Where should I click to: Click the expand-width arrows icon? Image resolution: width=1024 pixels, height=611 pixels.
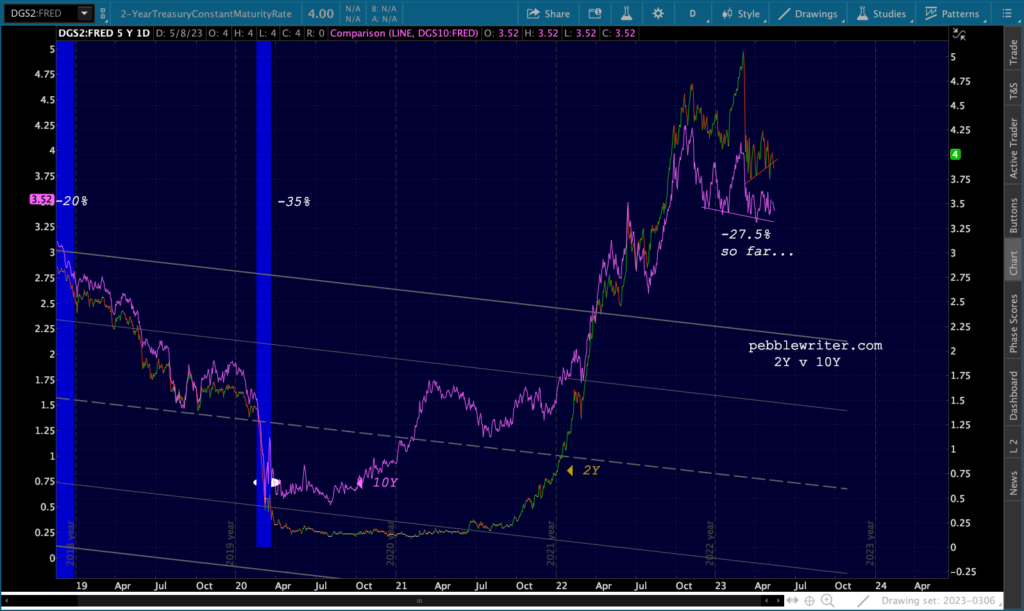(x=792, y=601)
